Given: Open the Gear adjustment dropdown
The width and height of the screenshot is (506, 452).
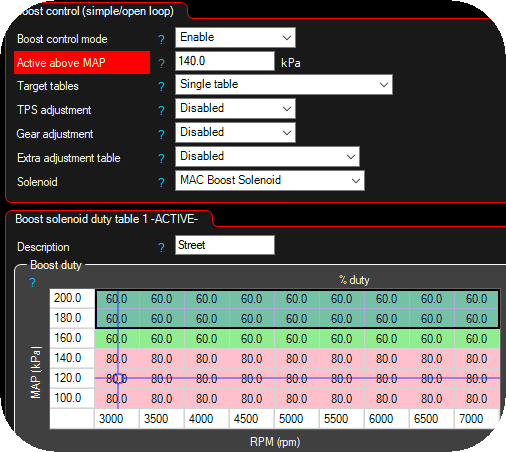Looking at the screenshot, I should [235, 132].
